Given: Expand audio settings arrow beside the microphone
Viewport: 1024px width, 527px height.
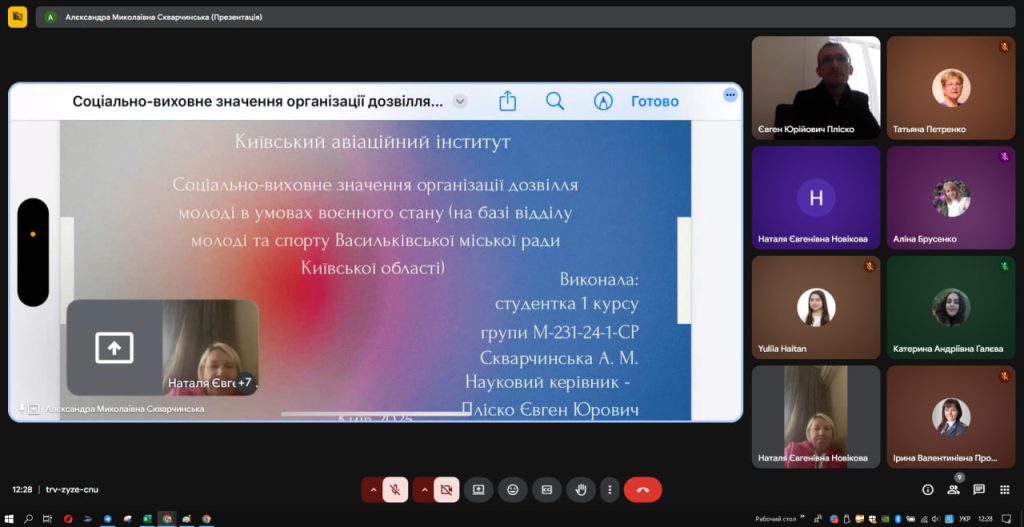Looking at the screenshot, I should pyautogui.click(x=373, y=490).
